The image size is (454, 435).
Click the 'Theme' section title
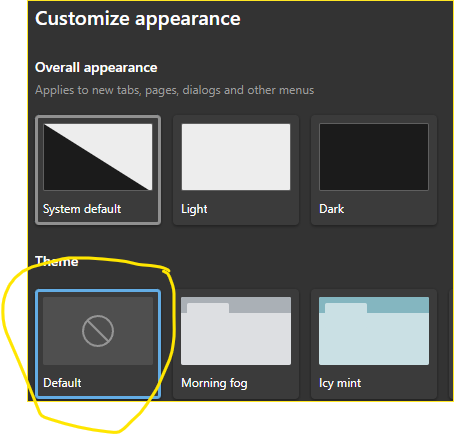pos(57,261)
